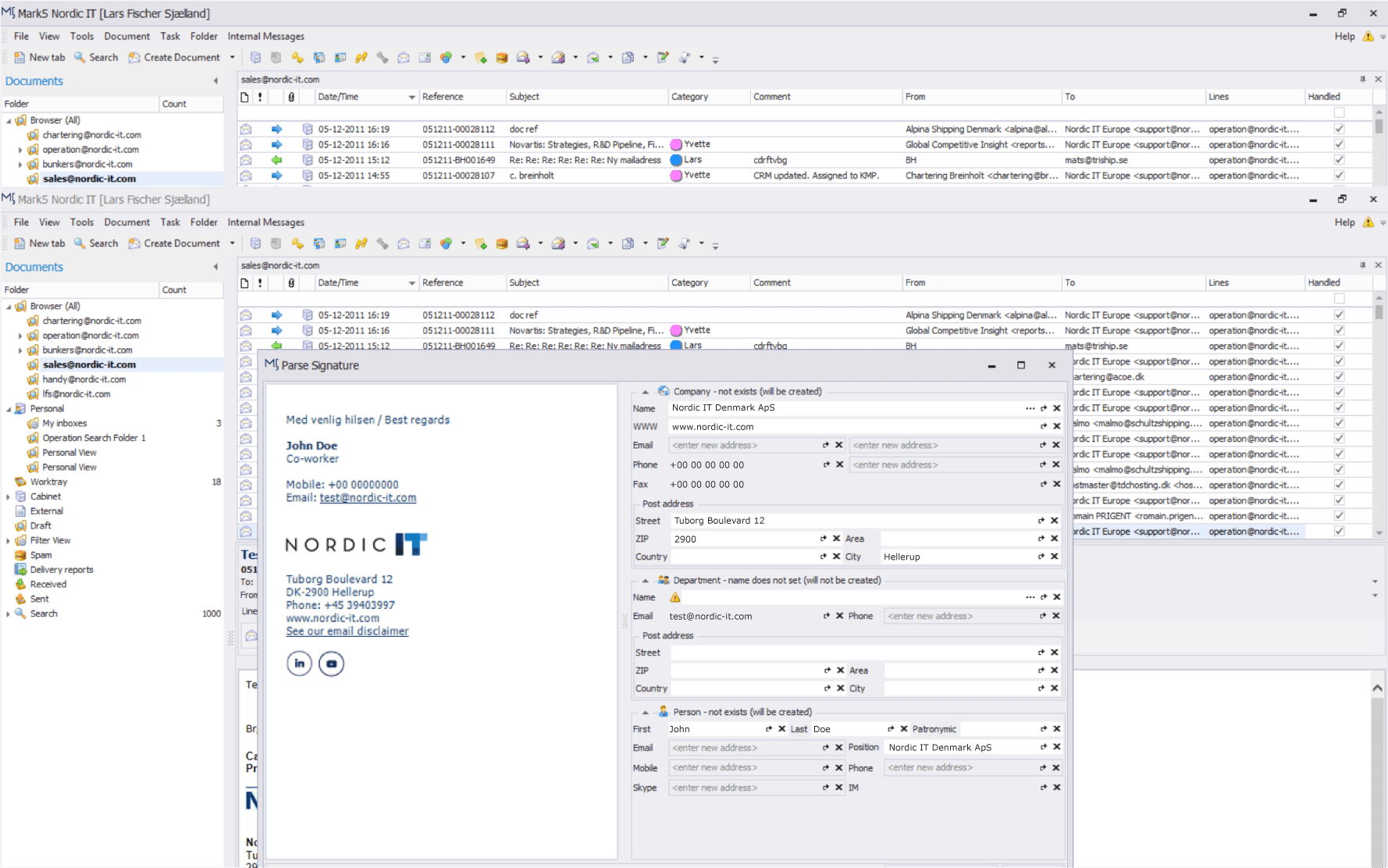The height and width of the screenshot is (868, 1388).
Task: Toggle Handled checkbox in artering@acoe.dk row
Action: [1339, 376]
